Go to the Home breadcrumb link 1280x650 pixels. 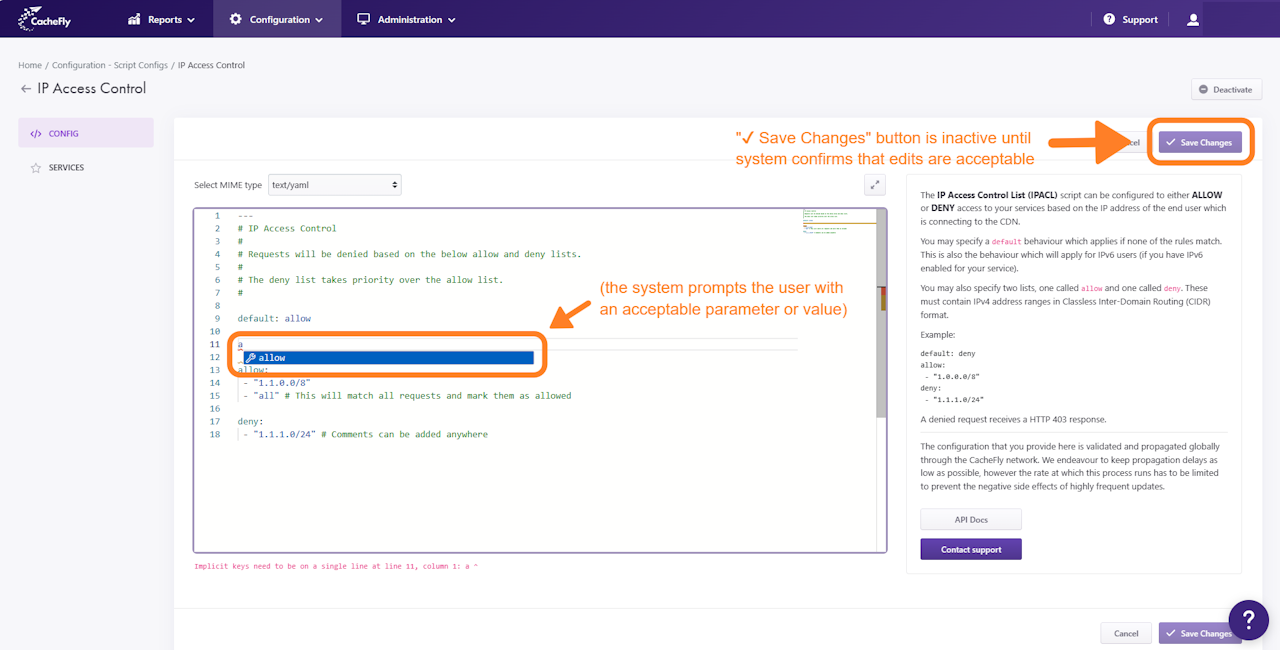tap(30, 65)
